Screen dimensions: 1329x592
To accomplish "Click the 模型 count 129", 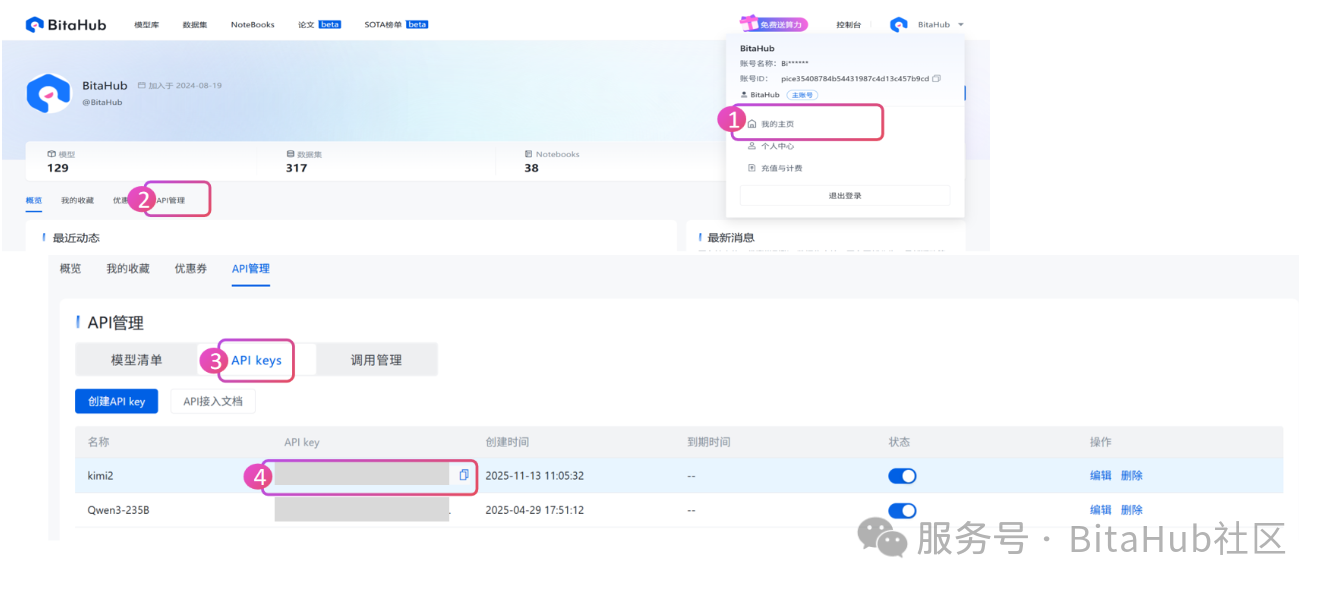I will pyautogui.click(x=58, y=168).
